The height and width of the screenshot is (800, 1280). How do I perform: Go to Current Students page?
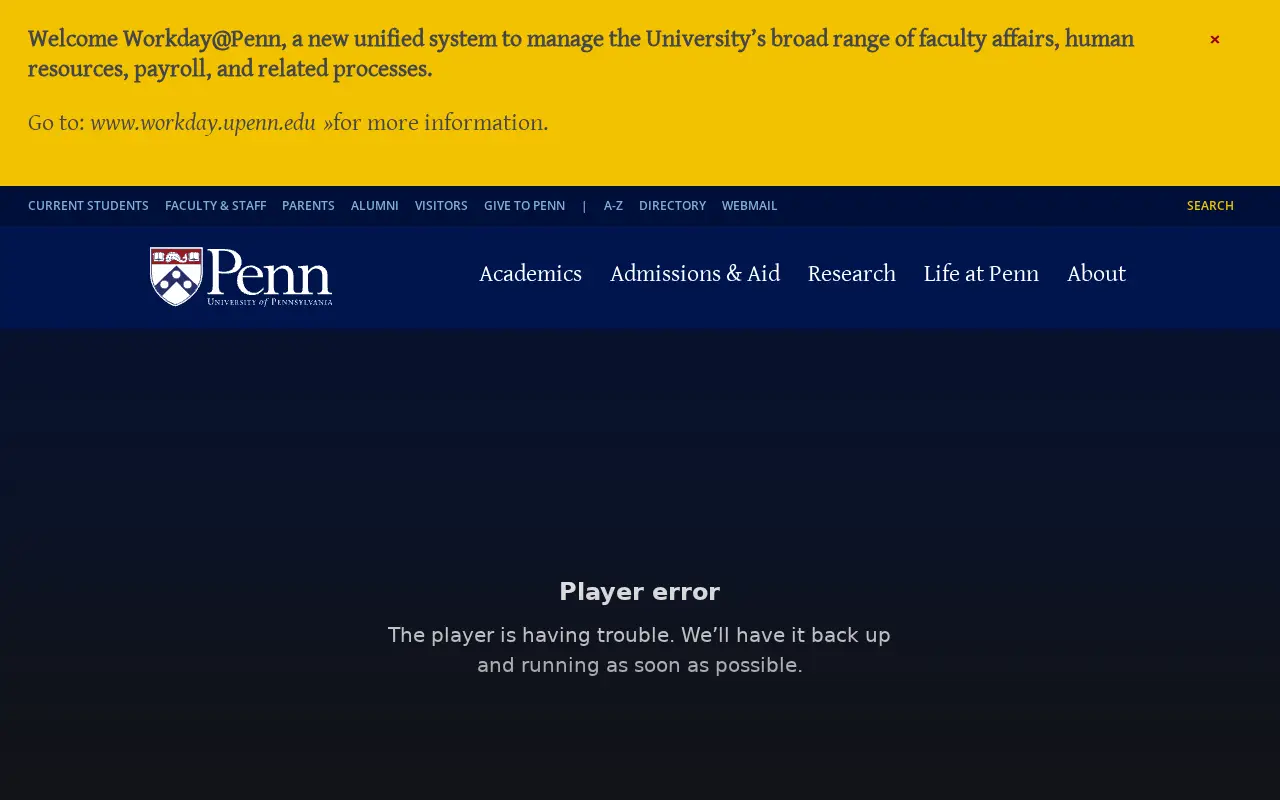point(88,206)
